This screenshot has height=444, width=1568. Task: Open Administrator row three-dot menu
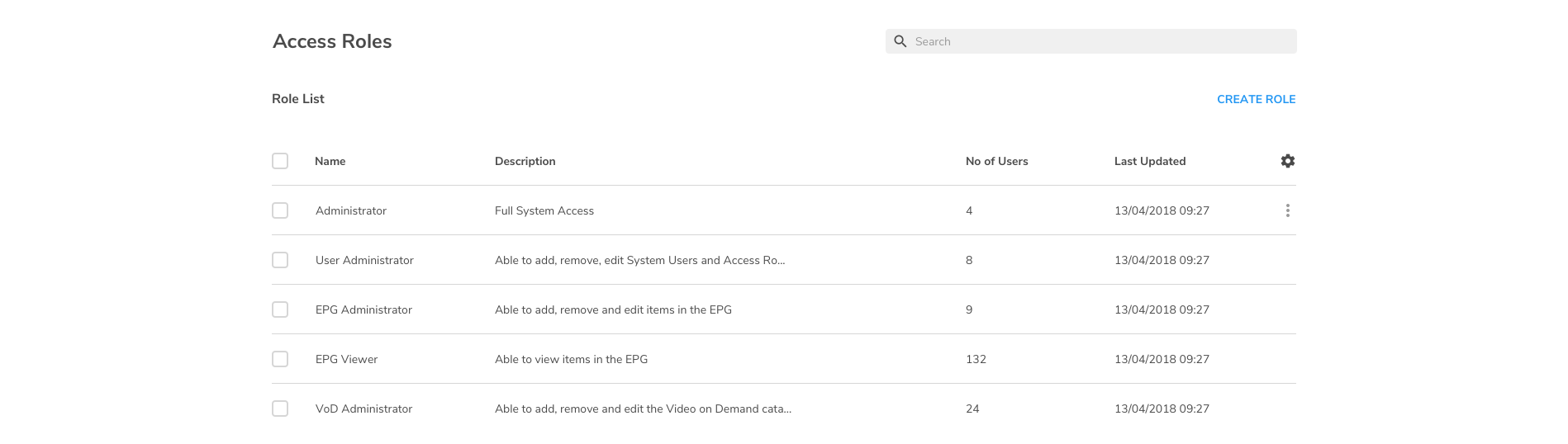[x=1287, y=210]
